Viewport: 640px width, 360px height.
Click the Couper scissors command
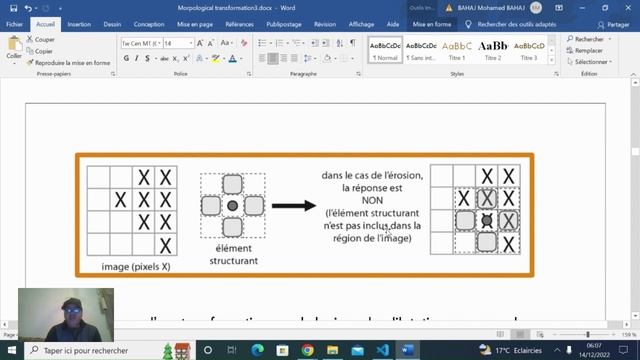pos(40,40)
